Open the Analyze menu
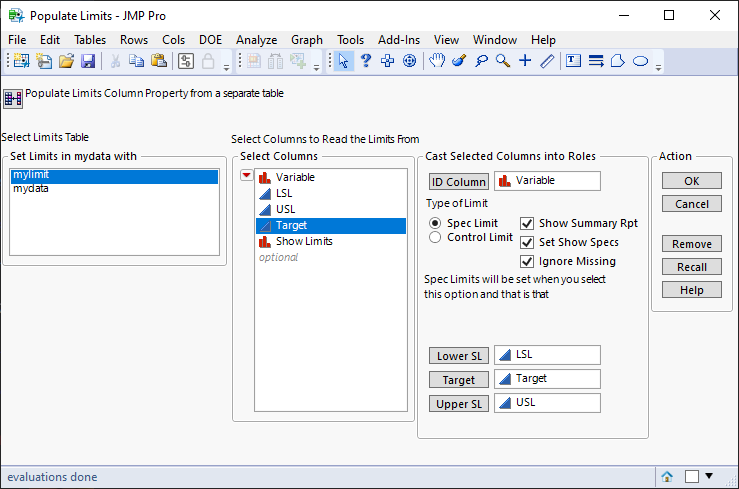Viewport: 739px width, 489px height. [x=256, y=39]
